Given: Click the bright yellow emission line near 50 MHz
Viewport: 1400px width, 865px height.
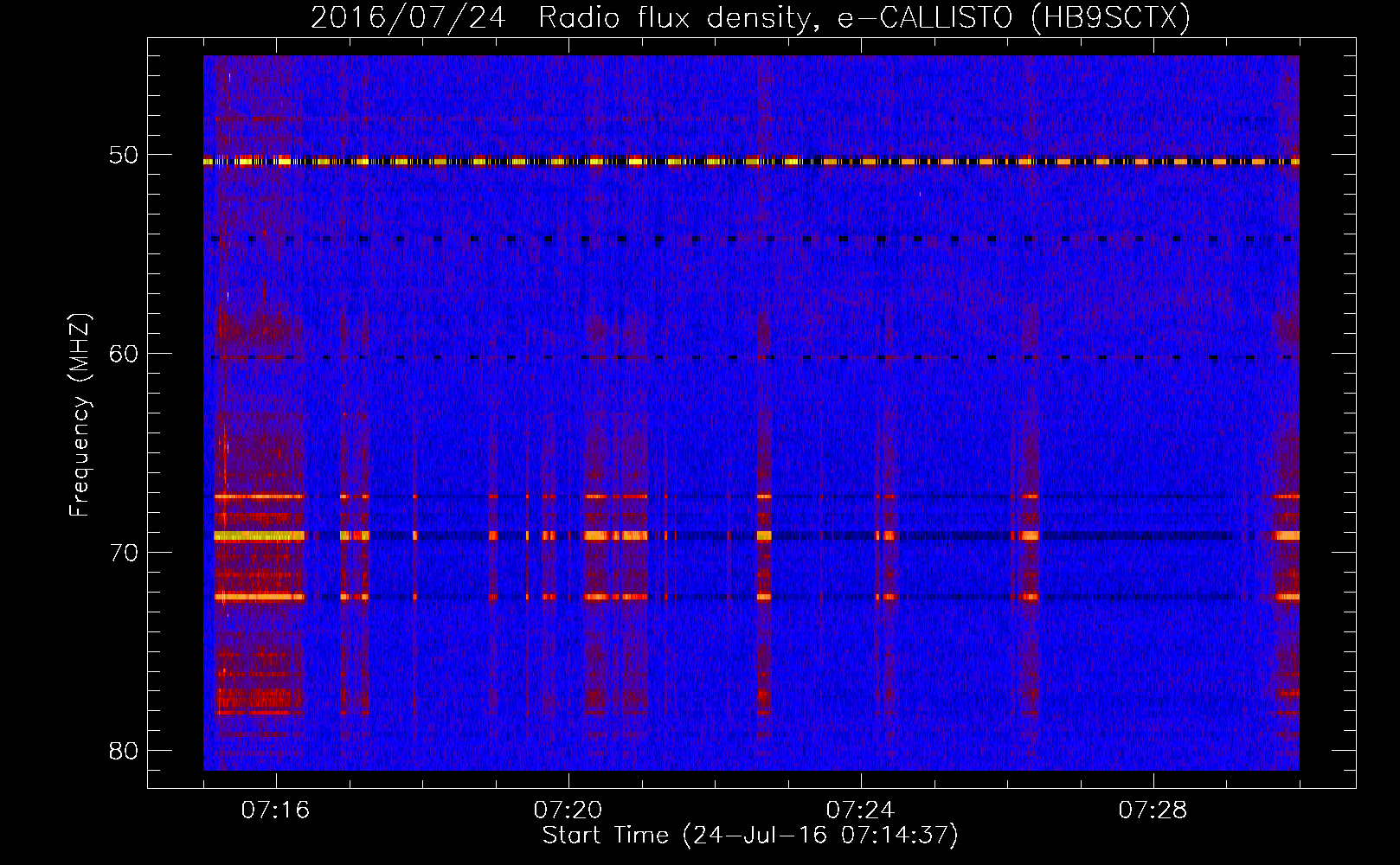Looking at the screenshot, I should tap(751, 161).
